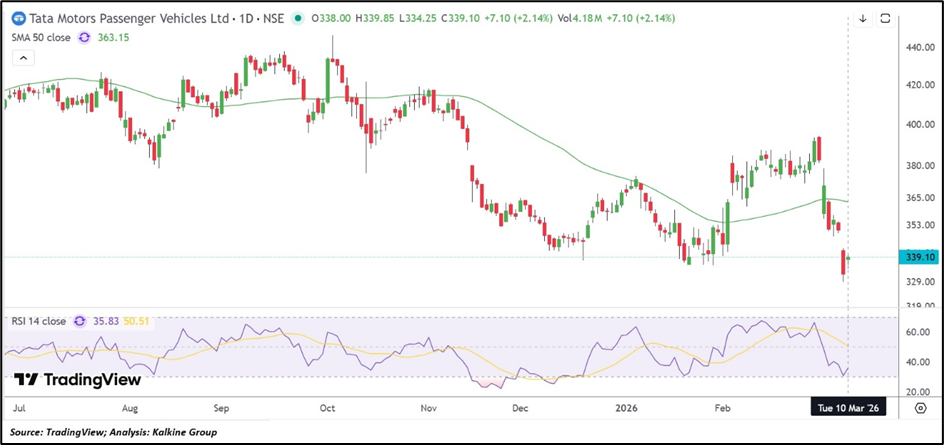Click the Tue 10 Mar '26 date label
The width and height of the screenshot is (944, 445).
849,409
